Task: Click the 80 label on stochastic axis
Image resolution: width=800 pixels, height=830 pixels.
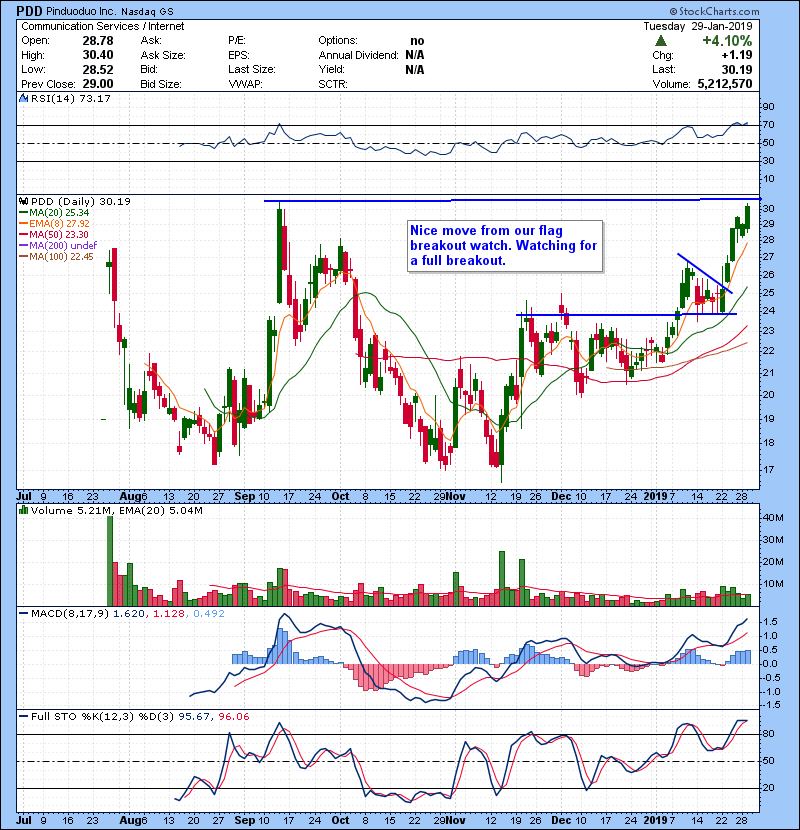Action: click(x=768, y=734)
